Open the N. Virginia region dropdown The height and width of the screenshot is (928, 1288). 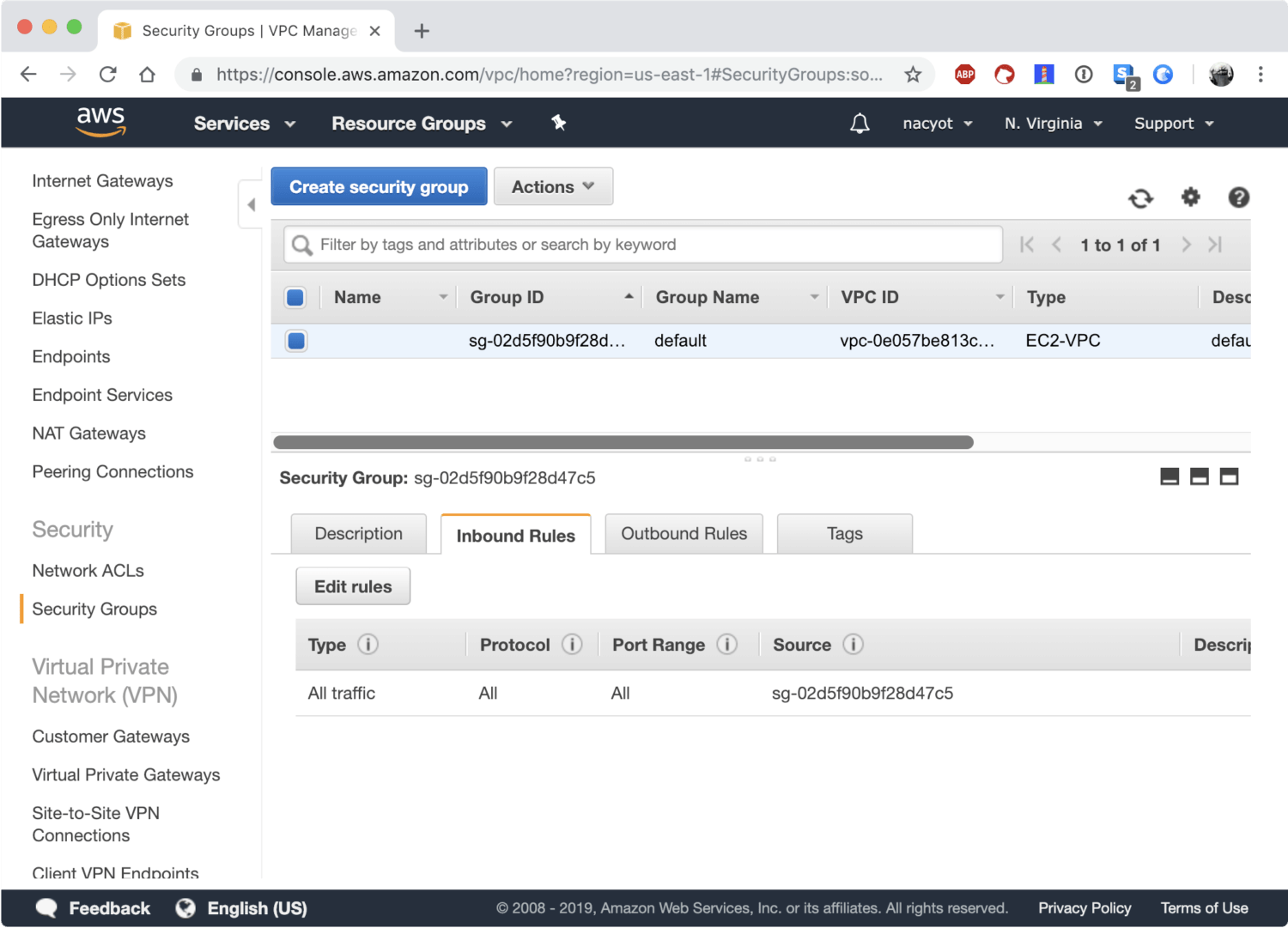1054,124
